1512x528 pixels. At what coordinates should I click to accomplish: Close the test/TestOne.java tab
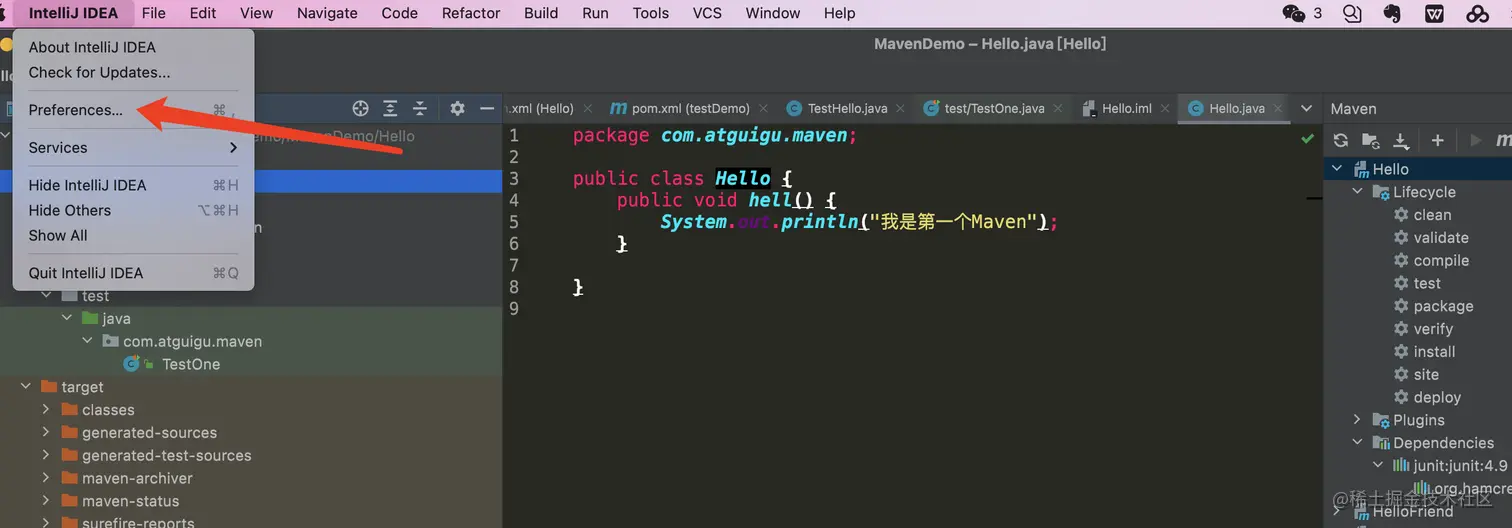pyautogui.click(x=1059, y=109)
